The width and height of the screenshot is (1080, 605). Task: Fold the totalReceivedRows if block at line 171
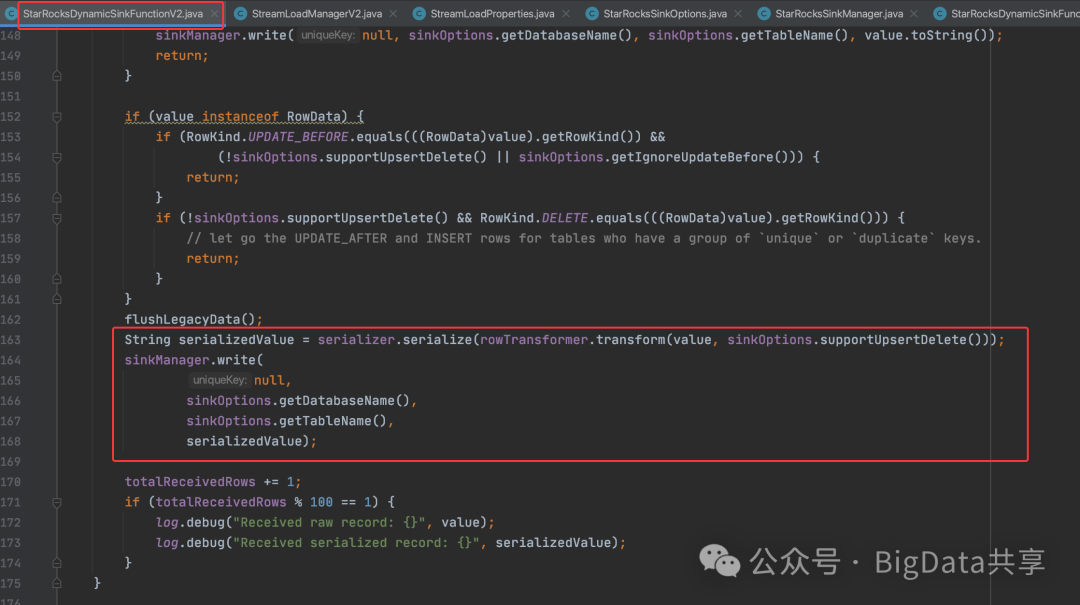pyautogui.click(x=57, y=502)
